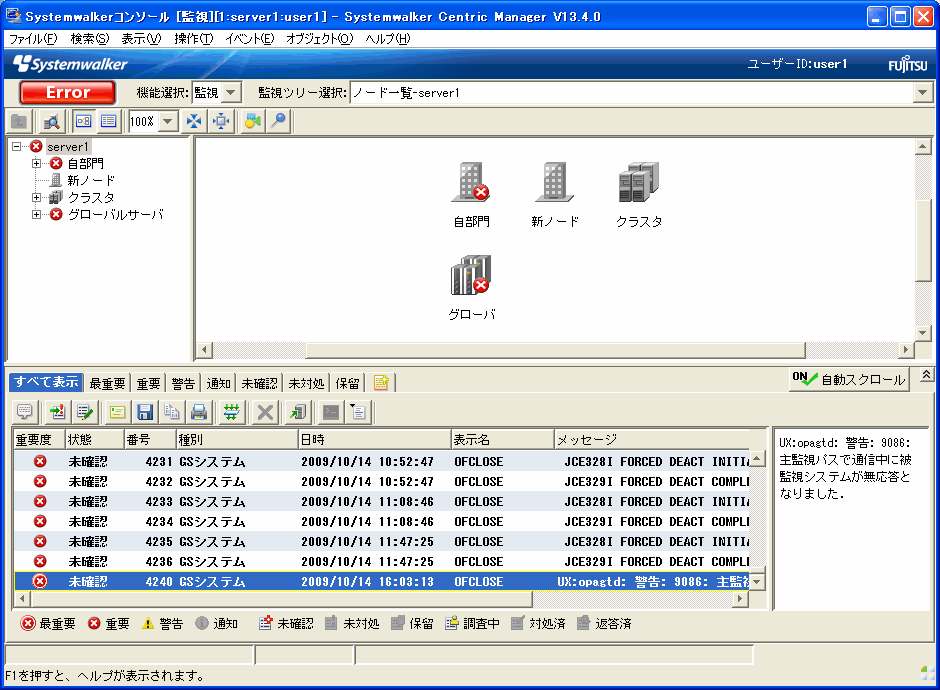The width and height of the screenshot is (940, 690).
Task: Switch to the 重要 tab
Action: 148,383
